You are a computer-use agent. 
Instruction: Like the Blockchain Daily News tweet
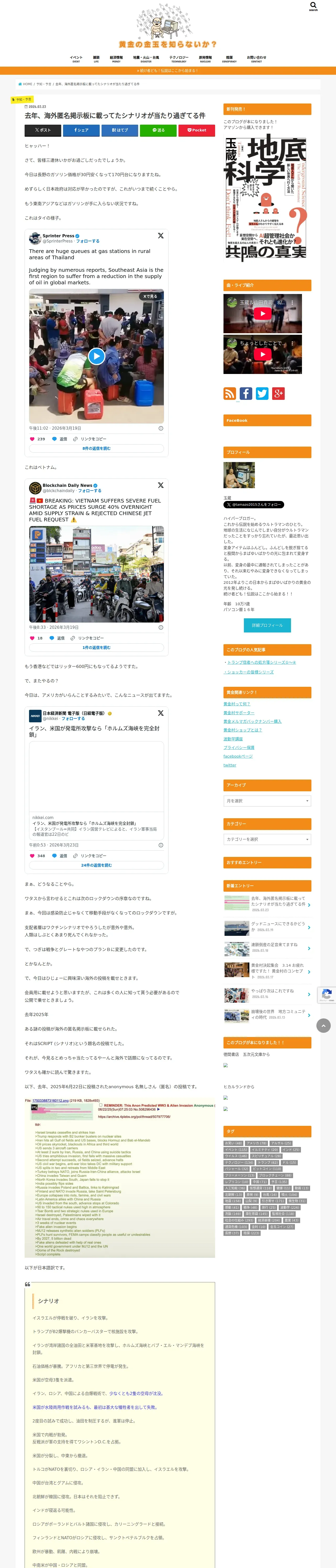(x=32, y=638)
